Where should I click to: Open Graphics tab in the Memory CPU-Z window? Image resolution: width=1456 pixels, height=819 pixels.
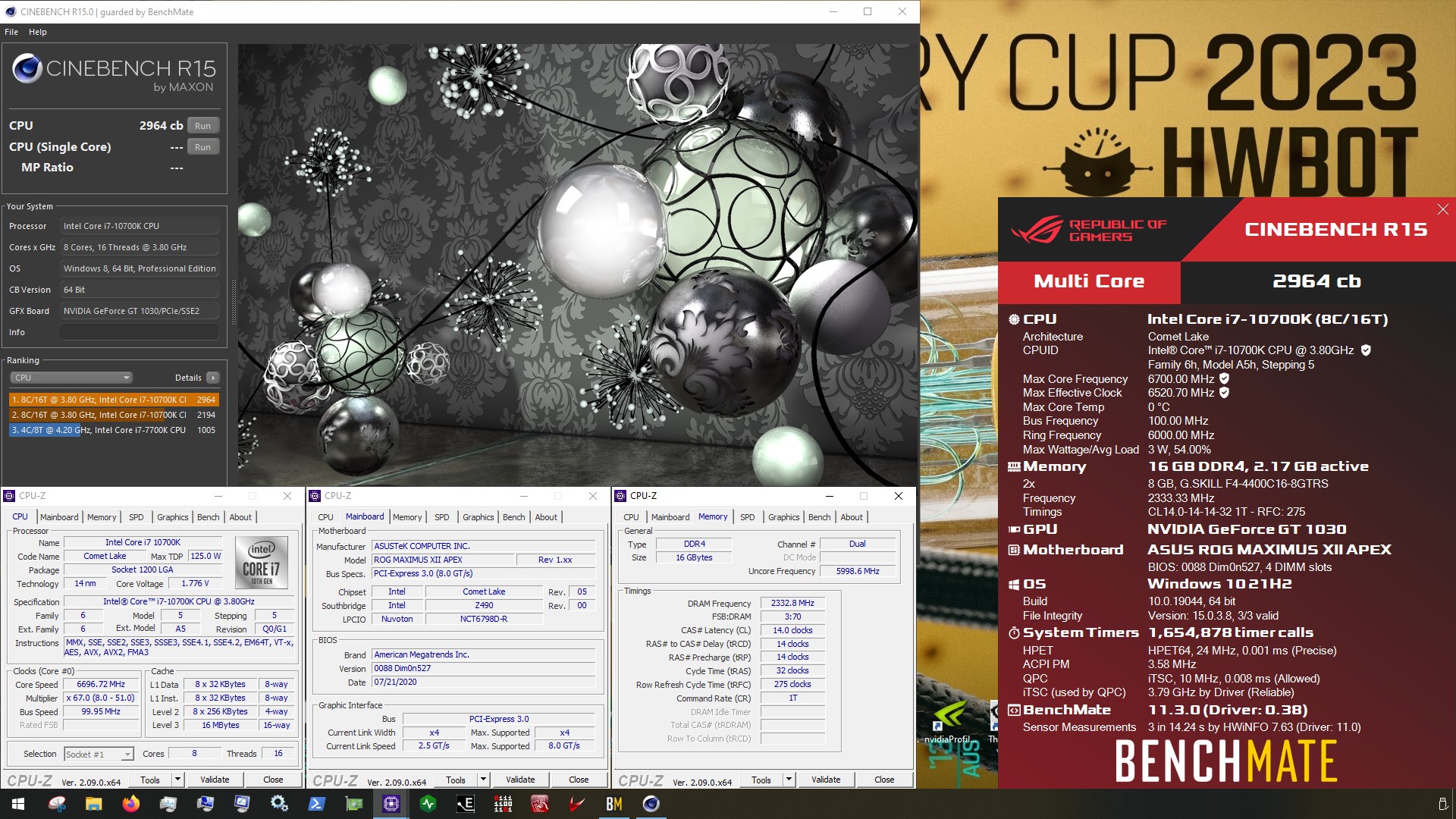[x=783, y=517]
